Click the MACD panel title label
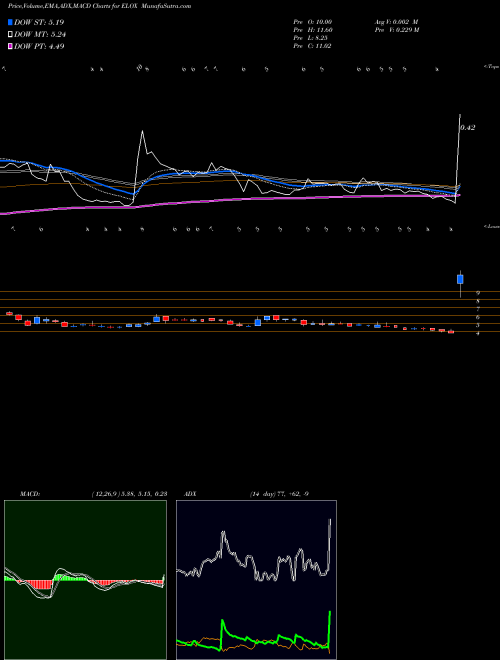This screenshot has width=500, height=660. (30, 494)
